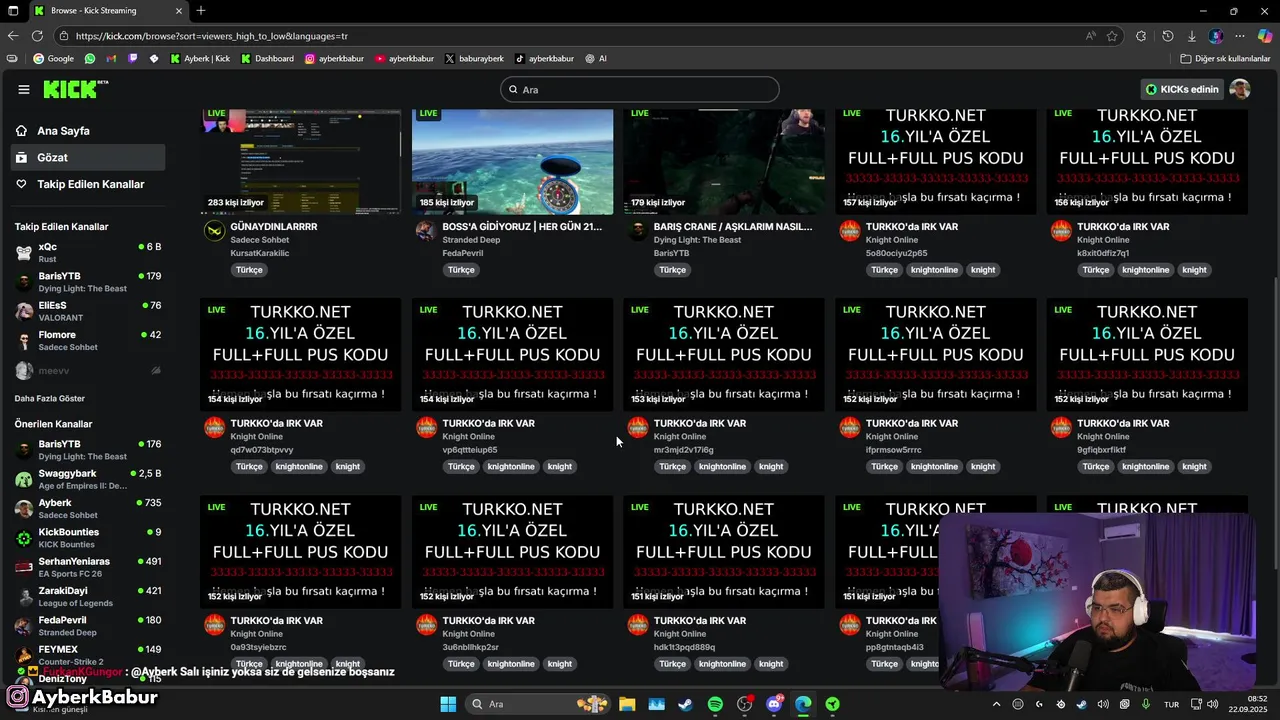The image size is (1280, 720).
Task: Click the heart icon next to Takip Edilen Kanallar
Action: 22,184
